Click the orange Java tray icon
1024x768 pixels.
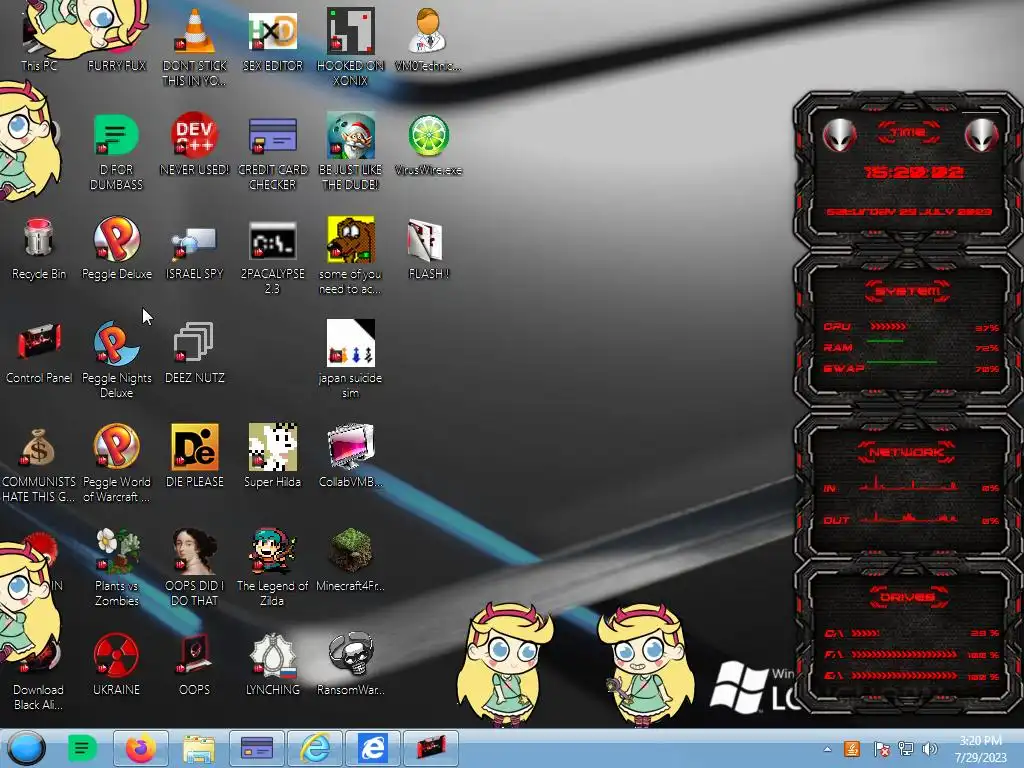click(x=852, y=749)
